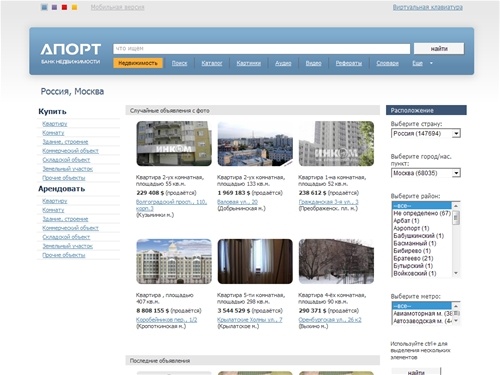The image size is (500, 375).
Task: Select district Бутырский (1)
Action: coord(422,266)
